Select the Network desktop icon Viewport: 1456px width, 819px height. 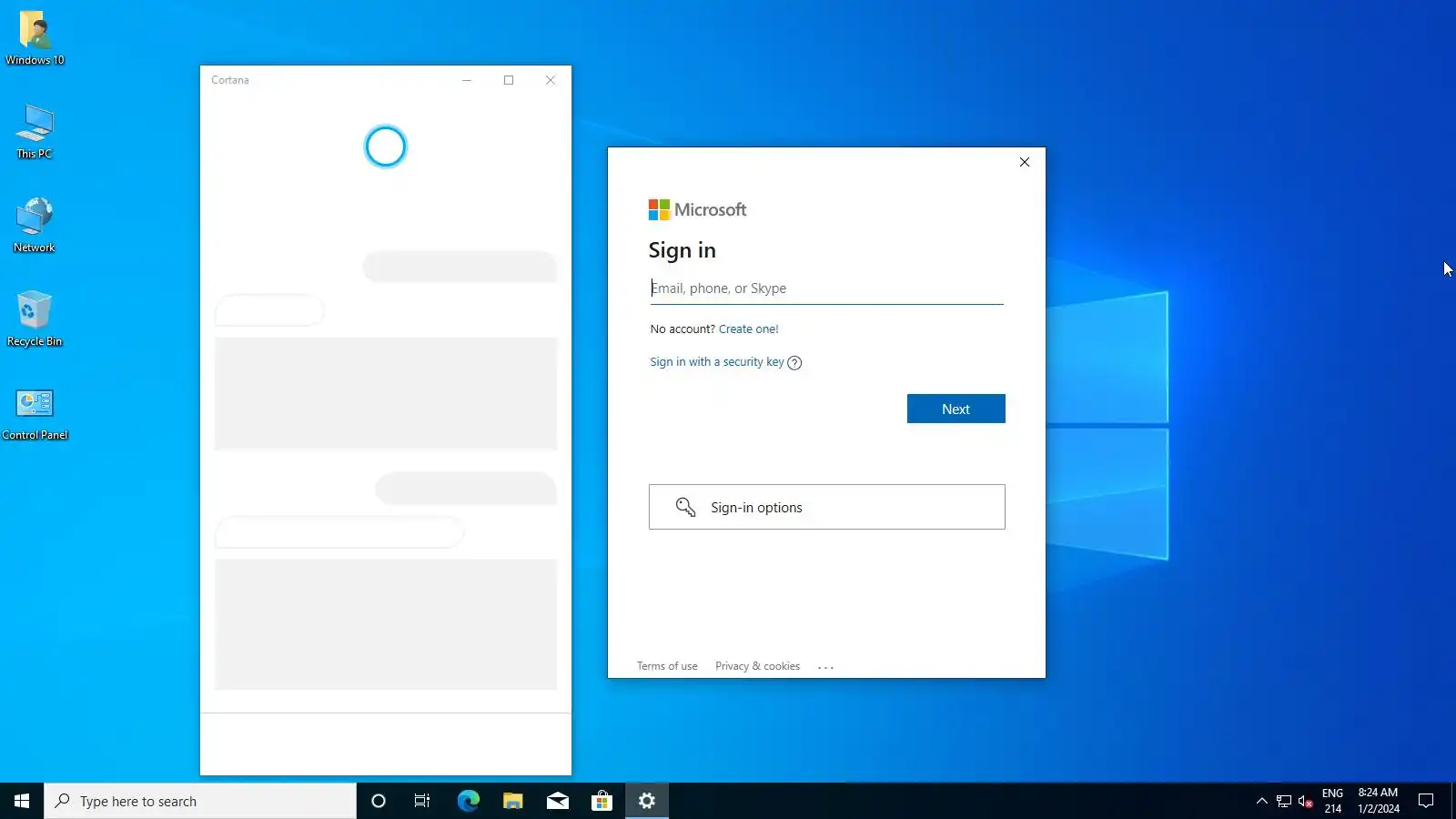pyautogui.click(x=35, y=226)
